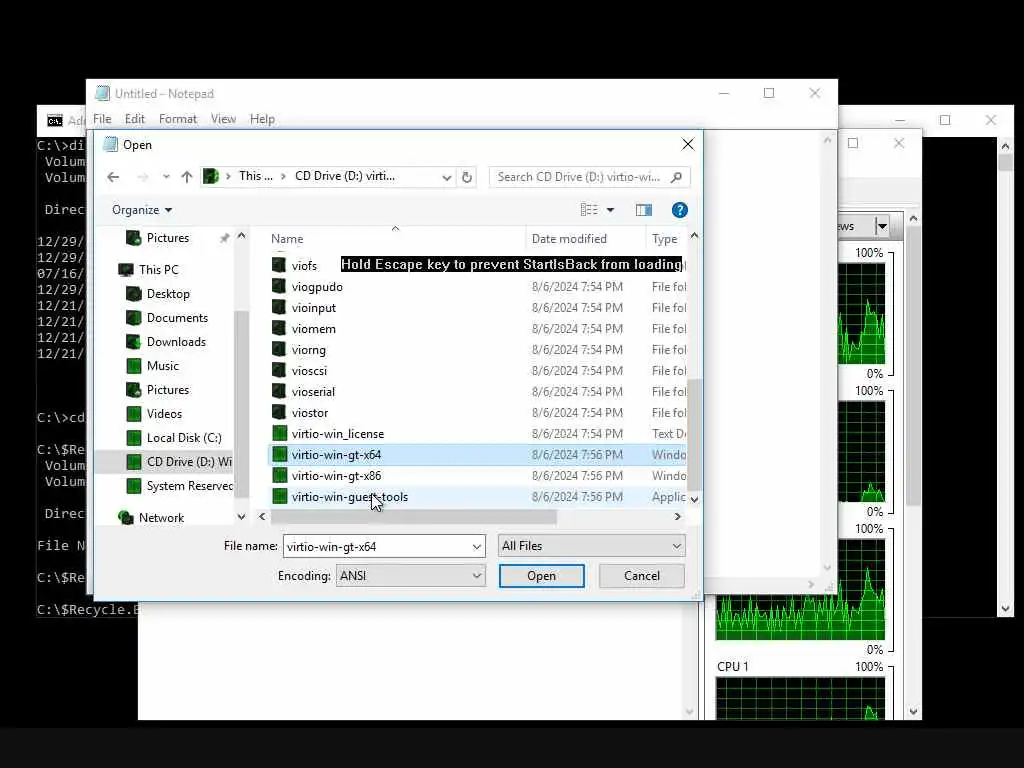Image resolution: width=1024 pixels, height=768 pixels.
Task: Open the All Files type dropdown
Action: (x=677, y=546)
